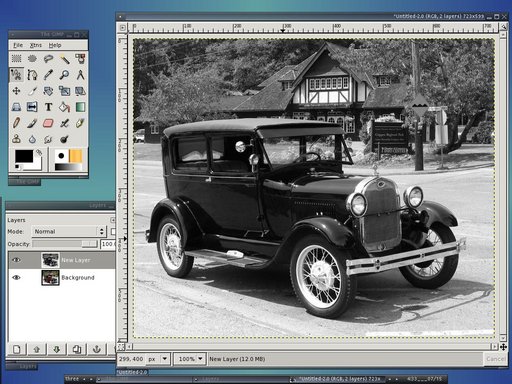Toggle zoom-on-resize button at ruler top-right
512x384 pixels.
[503, 28]
